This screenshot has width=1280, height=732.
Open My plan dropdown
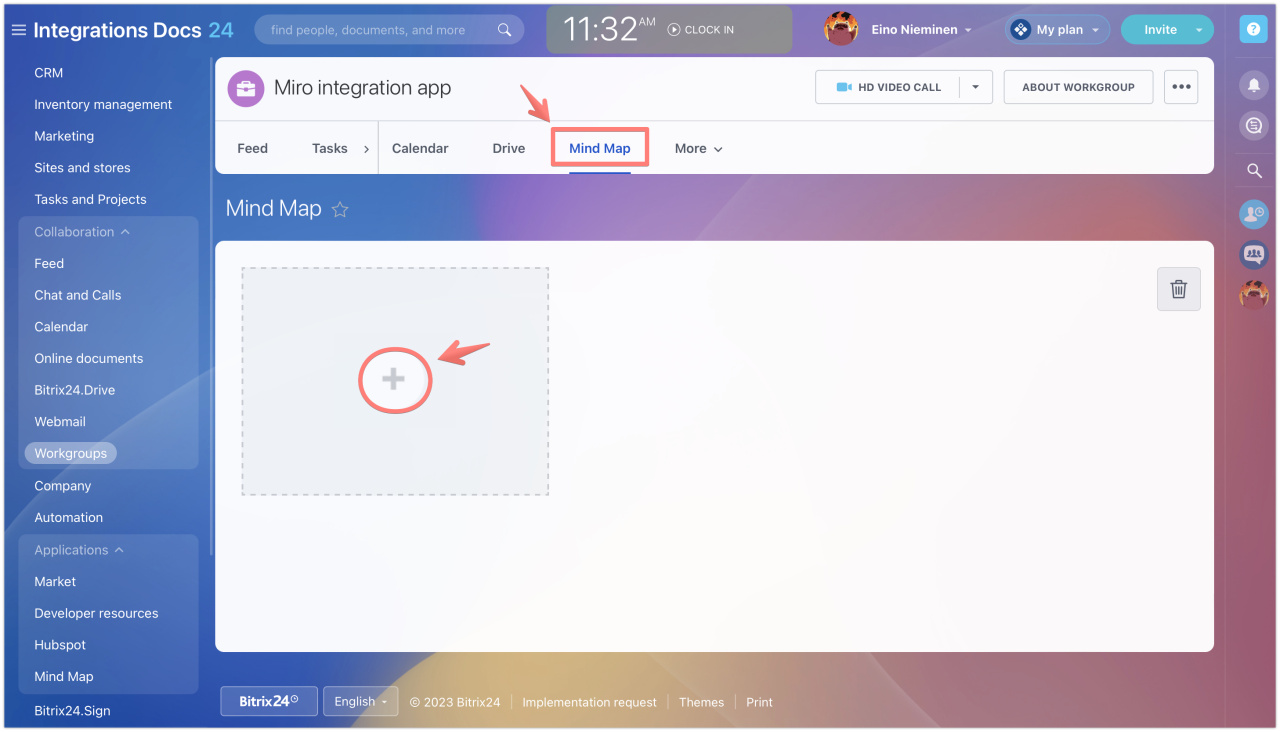point(1058,30)
